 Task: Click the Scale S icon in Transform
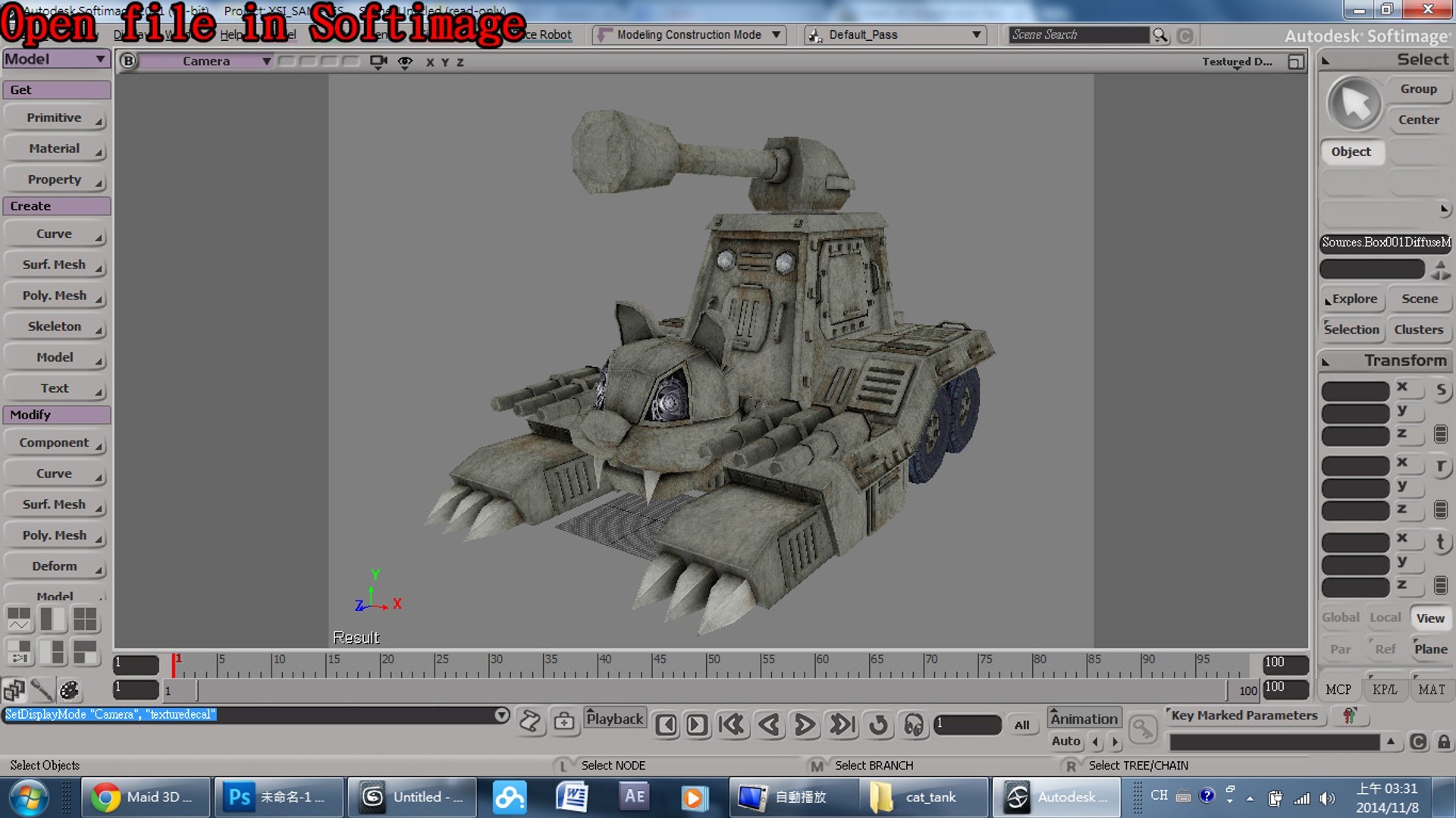pos(1441,390)
